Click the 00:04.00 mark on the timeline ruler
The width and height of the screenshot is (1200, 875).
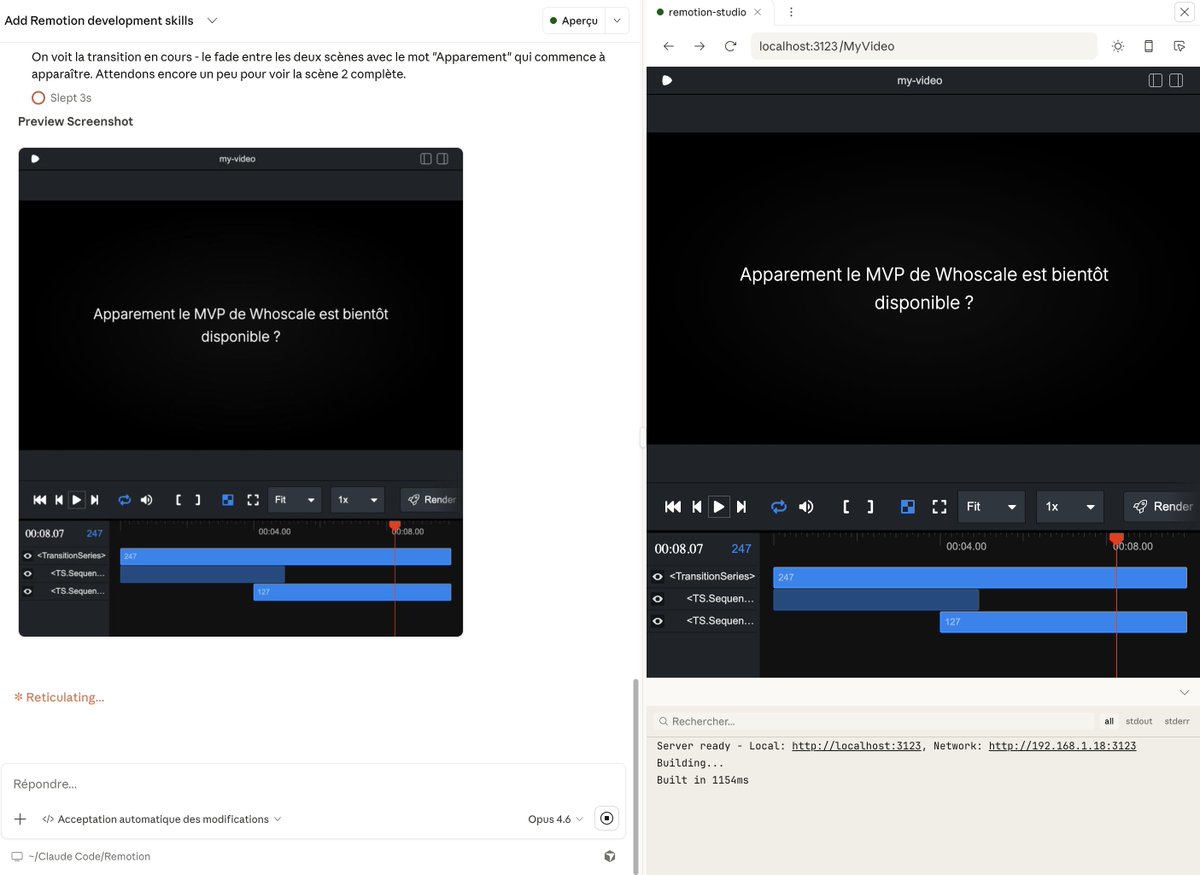click(966, 546)
